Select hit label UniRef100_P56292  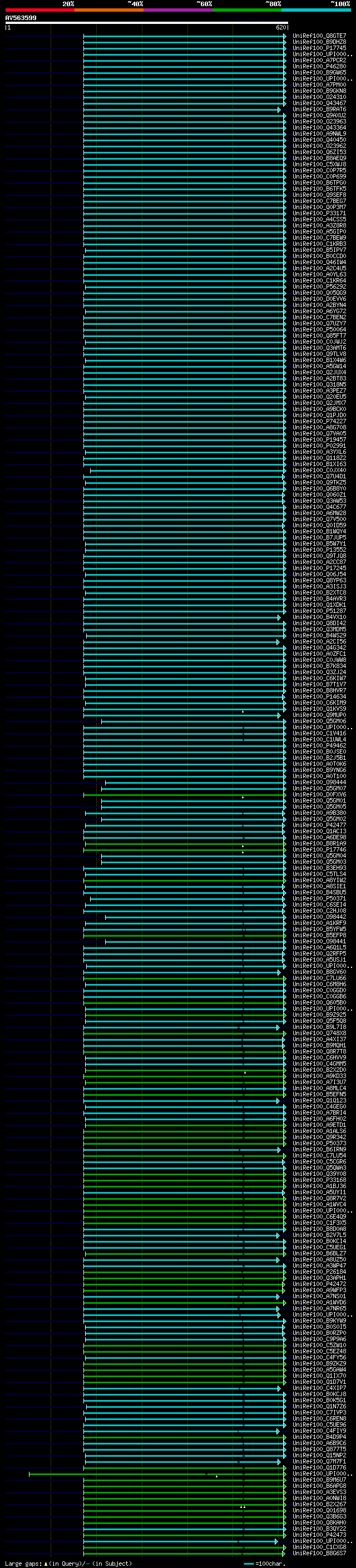tap(319, 286)
